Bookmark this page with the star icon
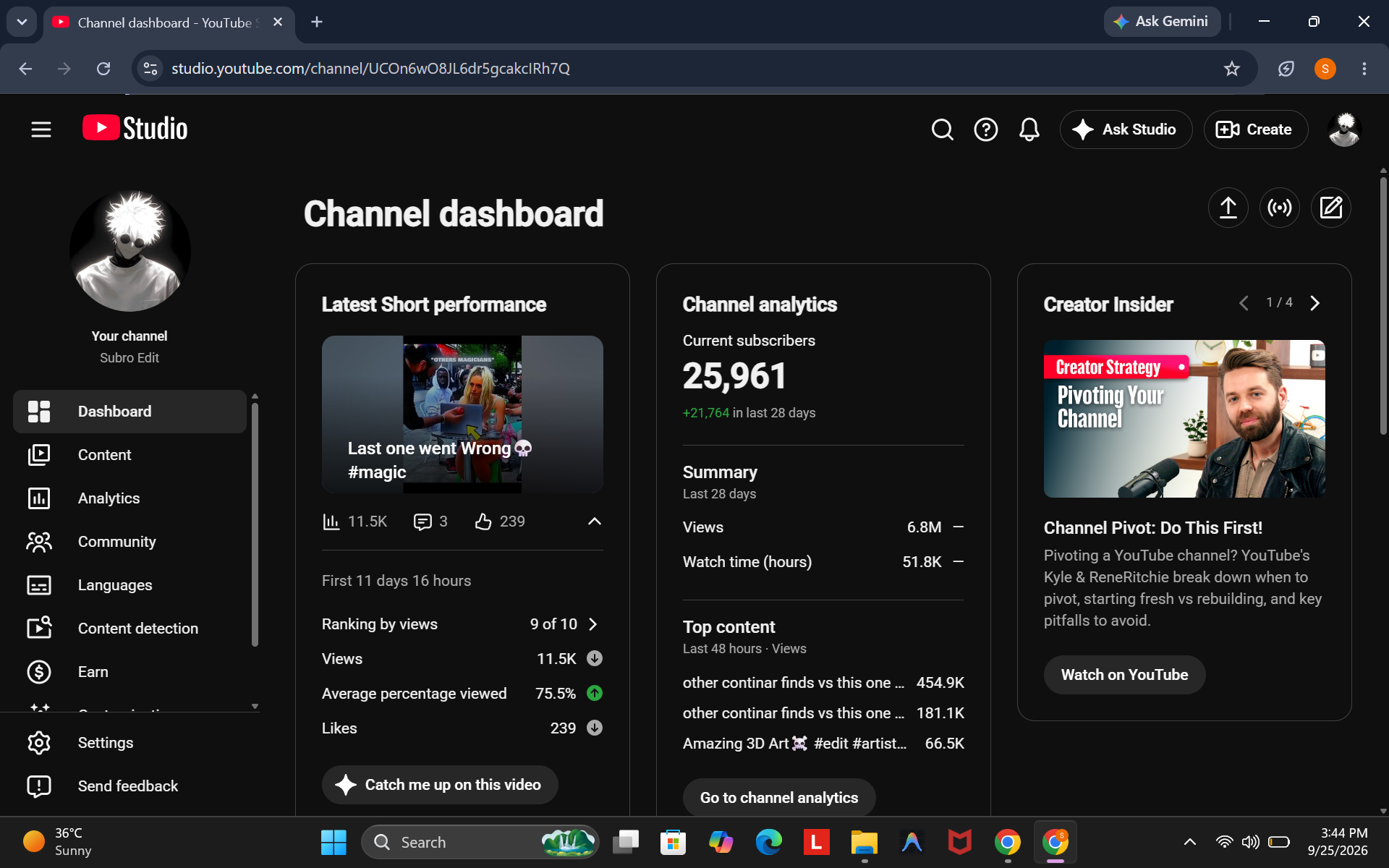 [x=1231, y=69]
